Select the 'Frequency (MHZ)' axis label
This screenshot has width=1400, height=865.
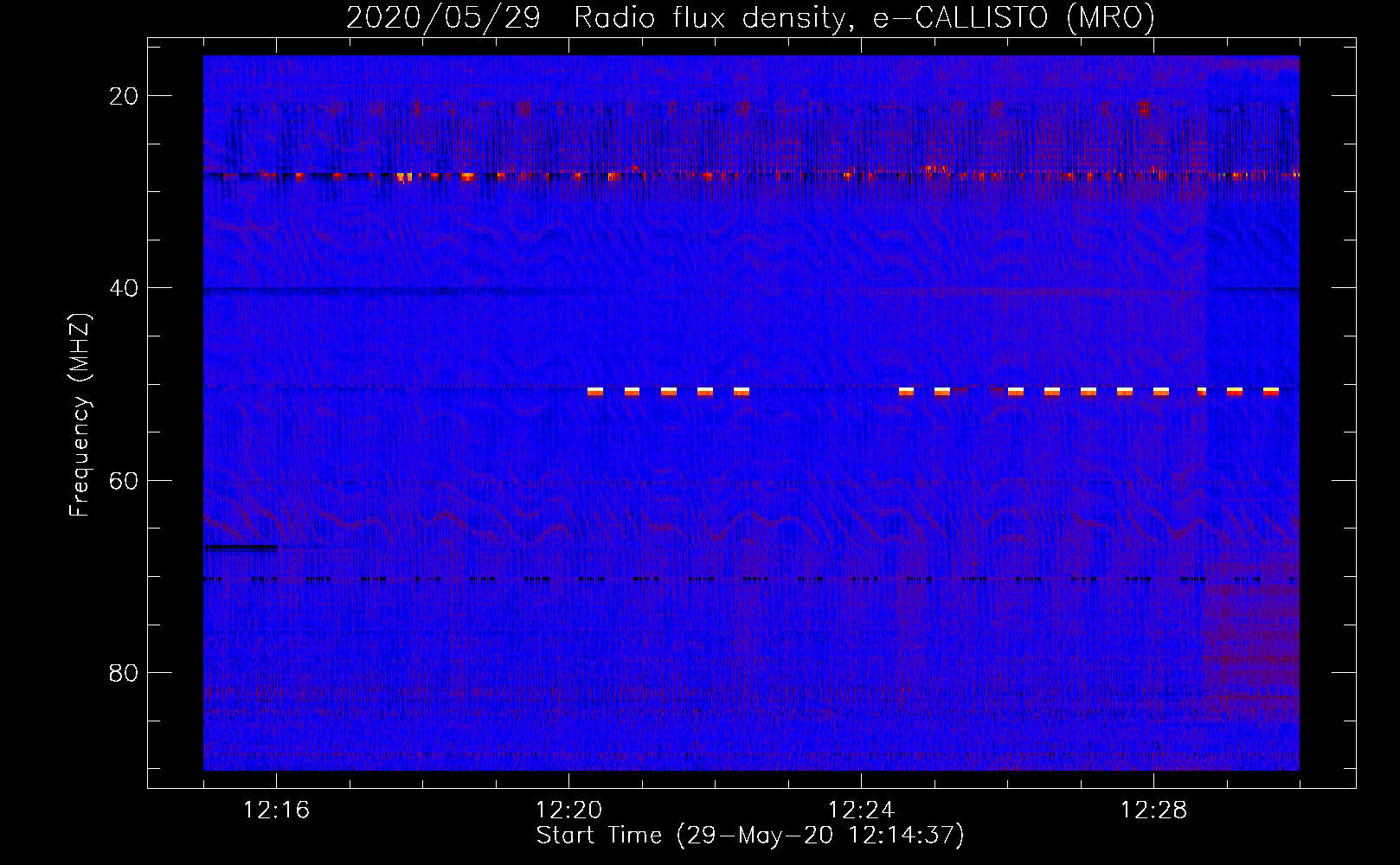point(80,414)
